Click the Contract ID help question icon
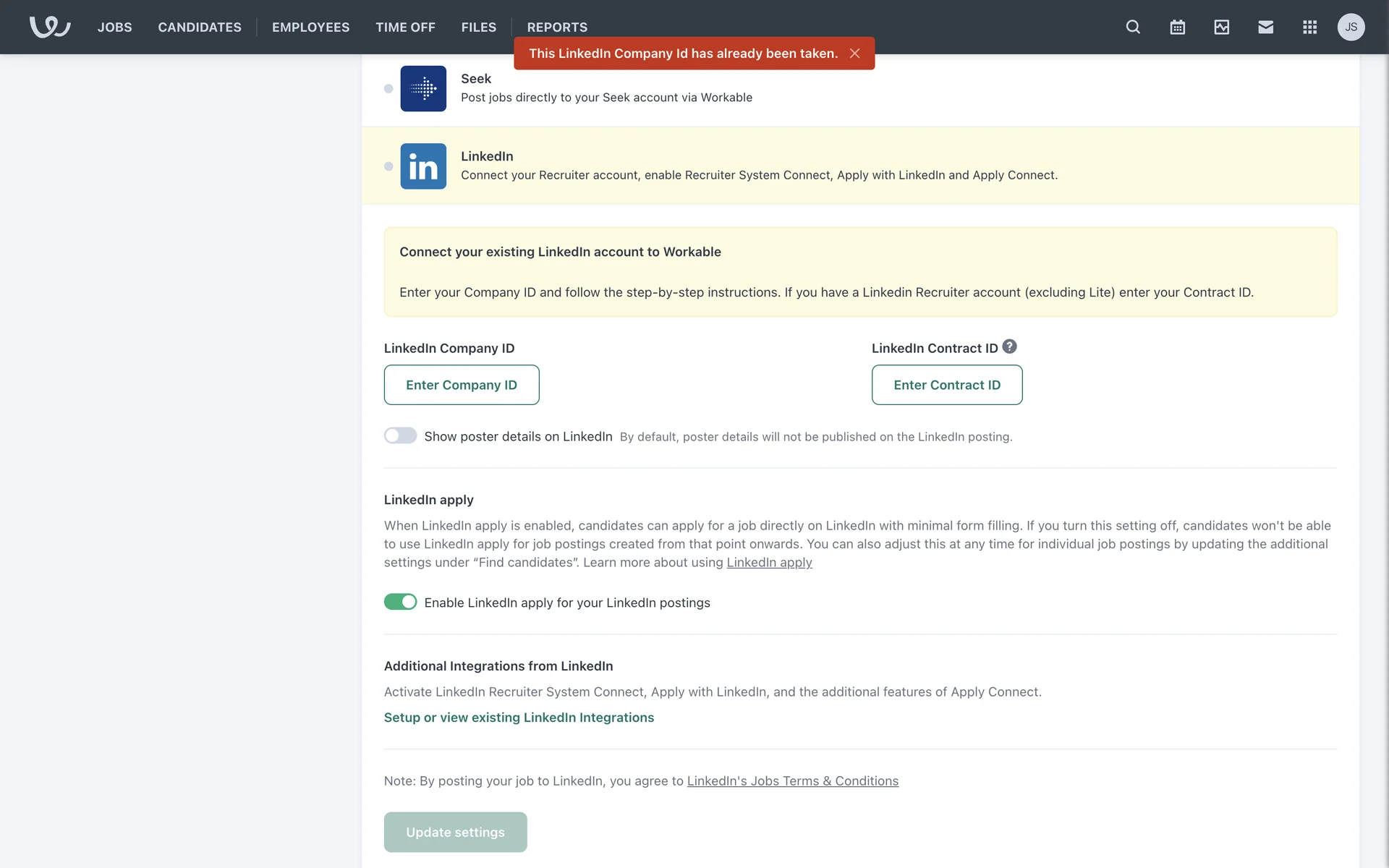 [1009, 346]
